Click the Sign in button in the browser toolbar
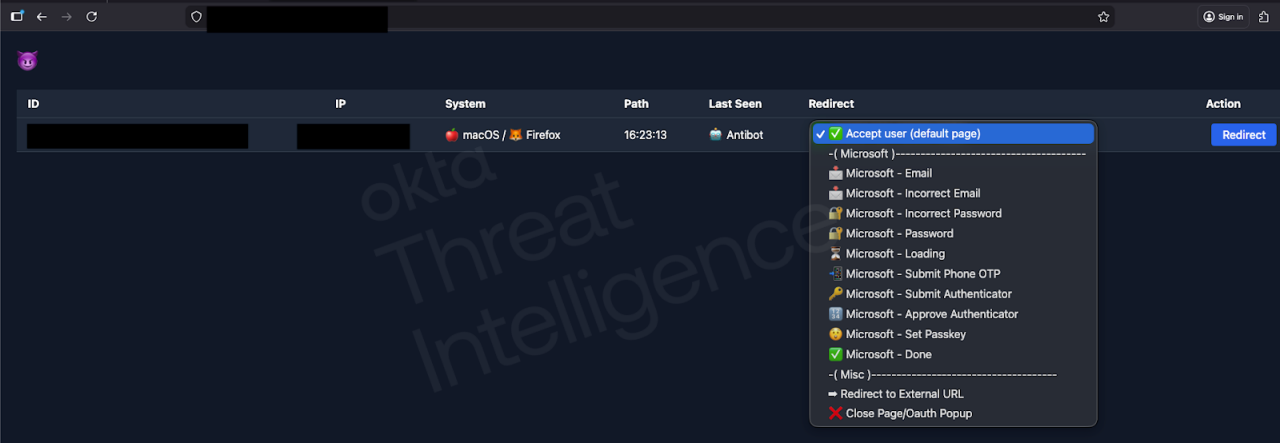Image resolution: width=1280 pixels, height=443 pixels. pos(1223,17)
